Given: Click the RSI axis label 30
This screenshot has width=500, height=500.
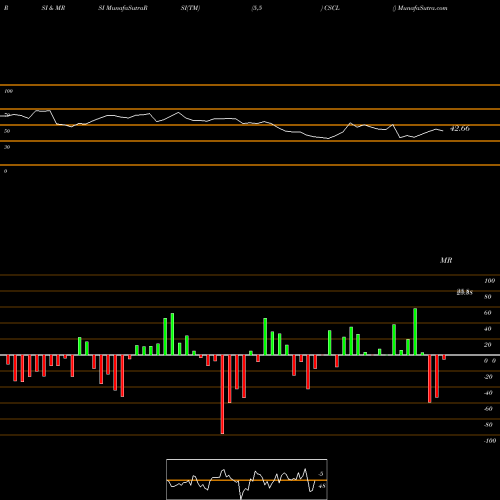Looking at the screenshot, I should (7, 147).
